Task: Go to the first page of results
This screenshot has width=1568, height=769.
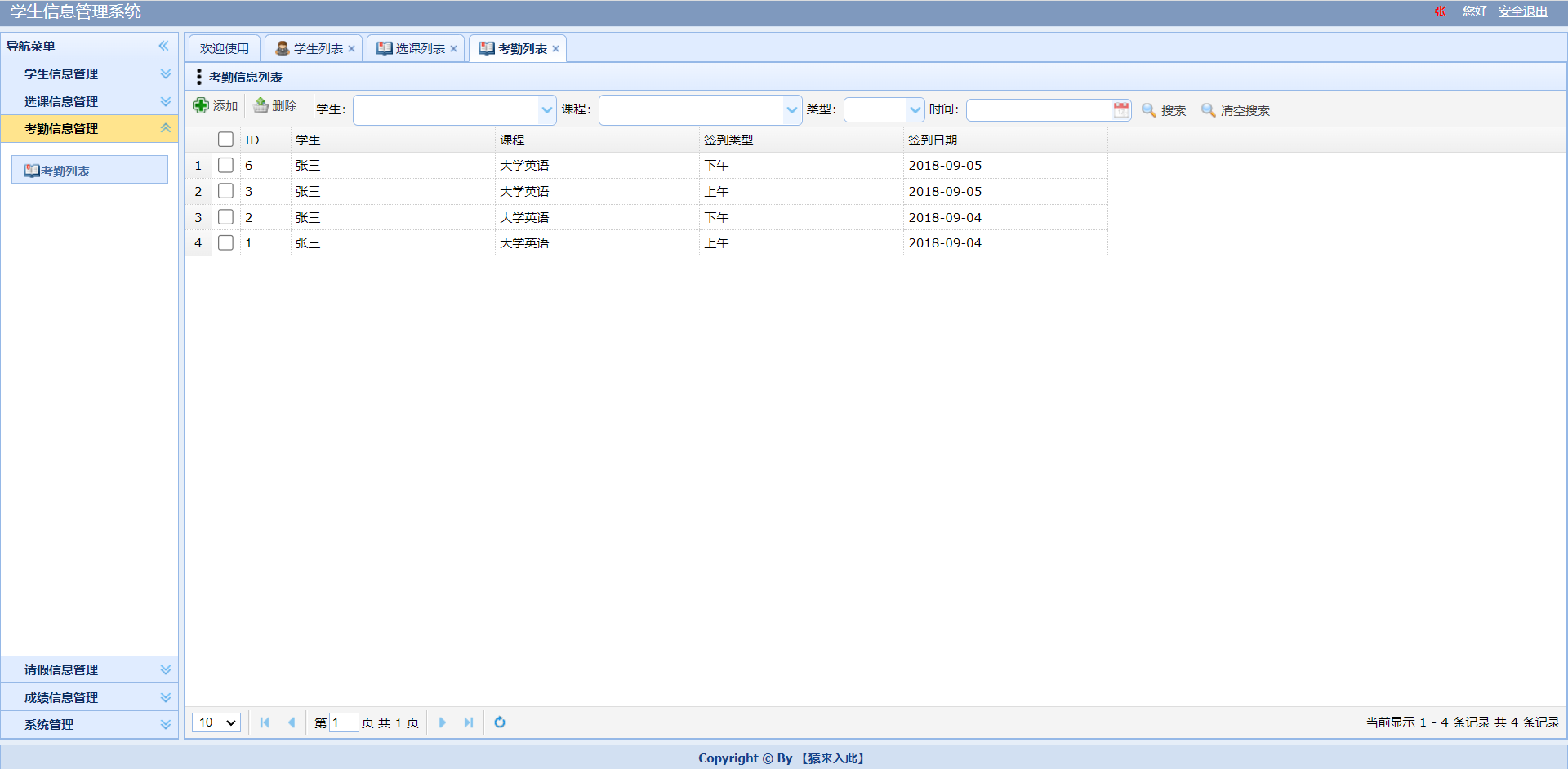Action: [265, 722]
